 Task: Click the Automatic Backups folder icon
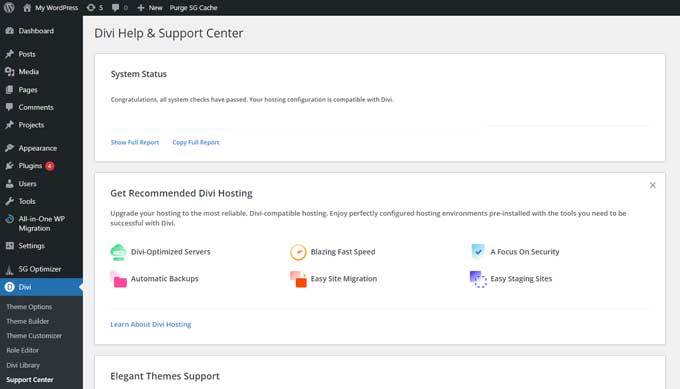[x=118, y=279]
